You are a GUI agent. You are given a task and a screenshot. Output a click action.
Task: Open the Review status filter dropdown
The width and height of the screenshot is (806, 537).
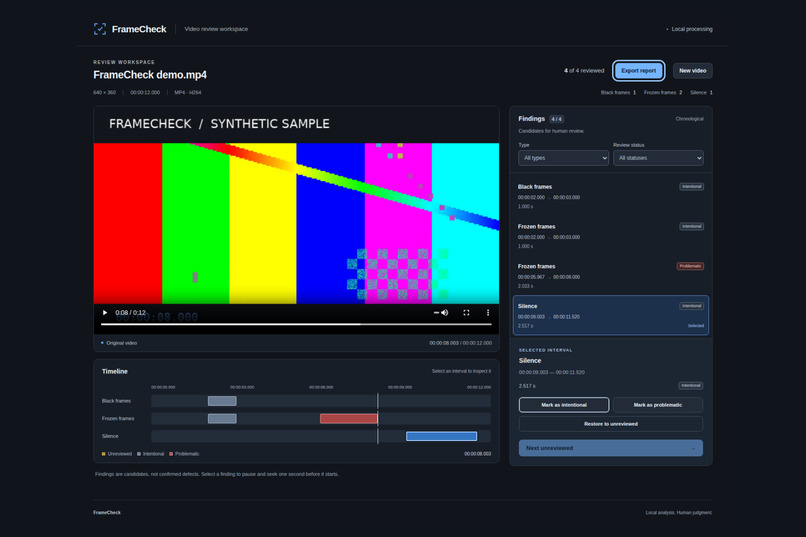click(x=658, y=158)
